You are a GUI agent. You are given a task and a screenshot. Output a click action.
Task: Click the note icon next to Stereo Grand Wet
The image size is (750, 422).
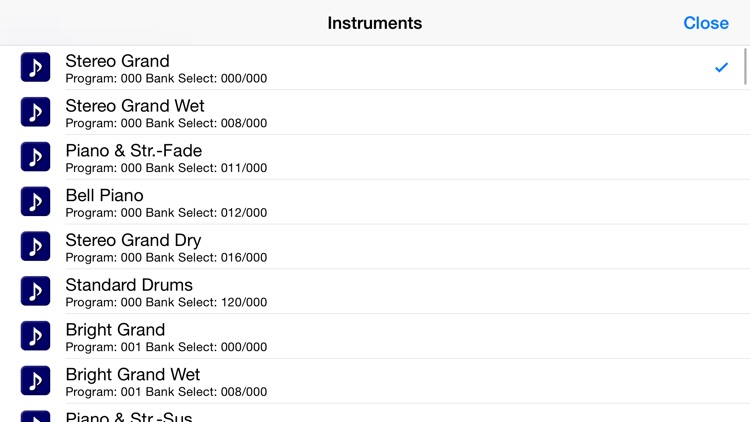pyautogui.click(x=35, y=112)
